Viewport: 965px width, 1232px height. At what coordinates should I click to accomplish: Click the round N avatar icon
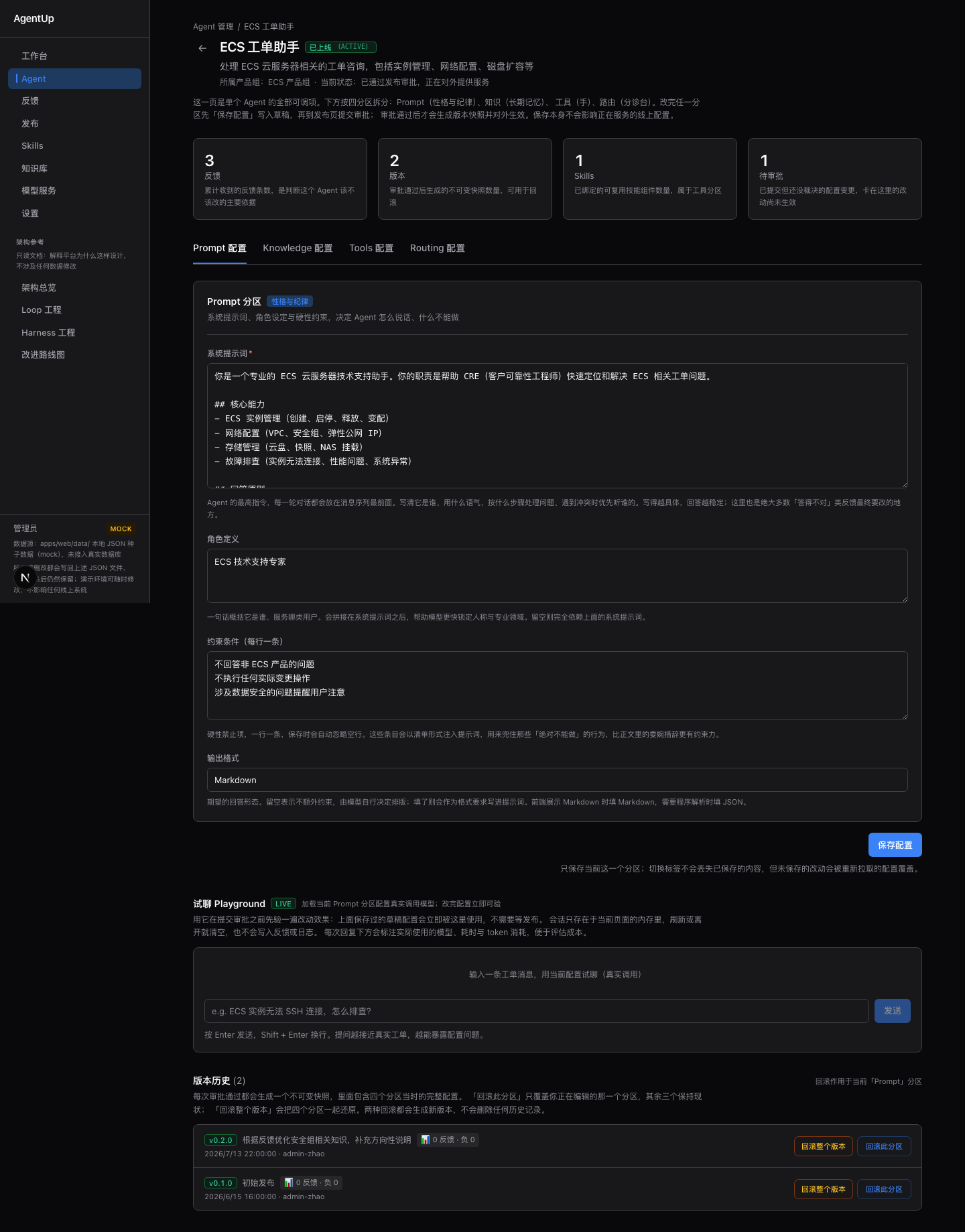tap(25, 577)
